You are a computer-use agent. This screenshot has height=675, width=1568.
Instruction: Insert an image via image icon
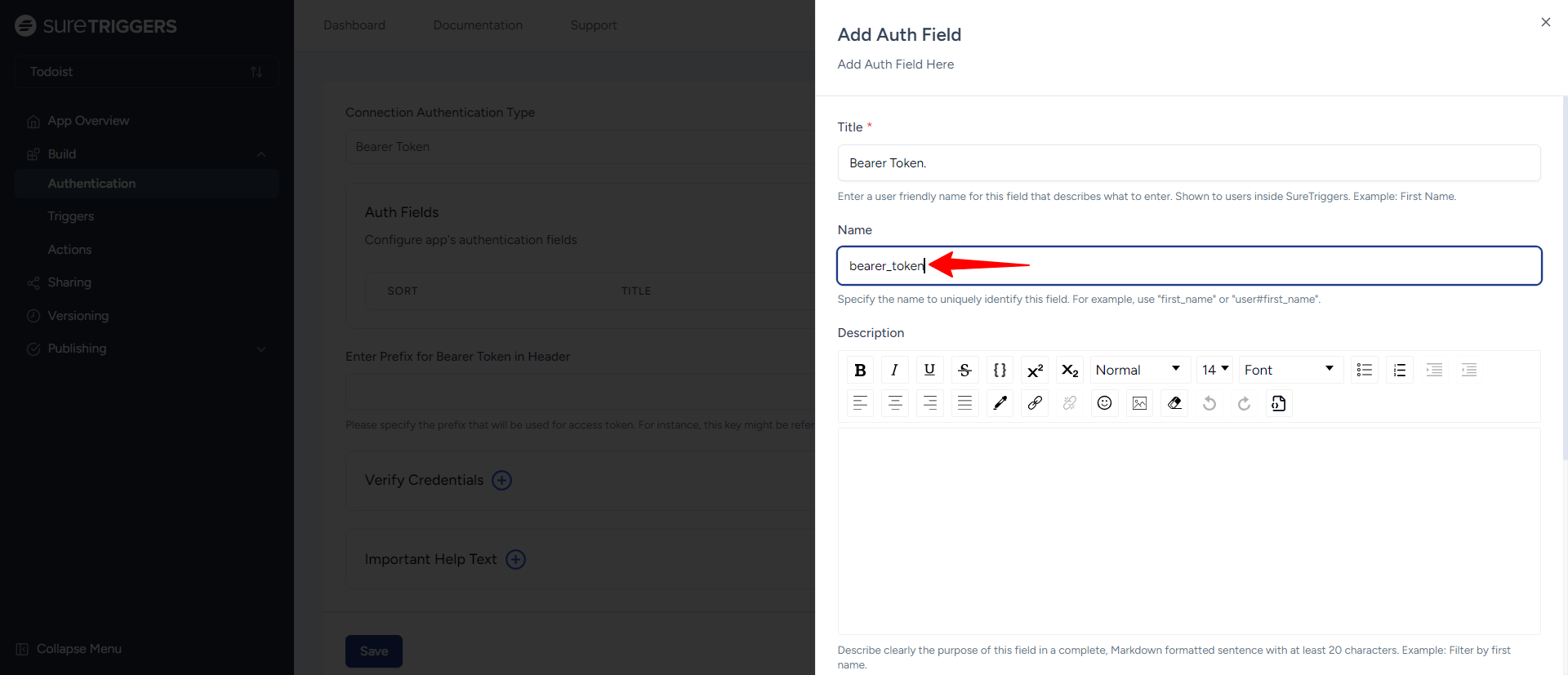[1139, 403]
